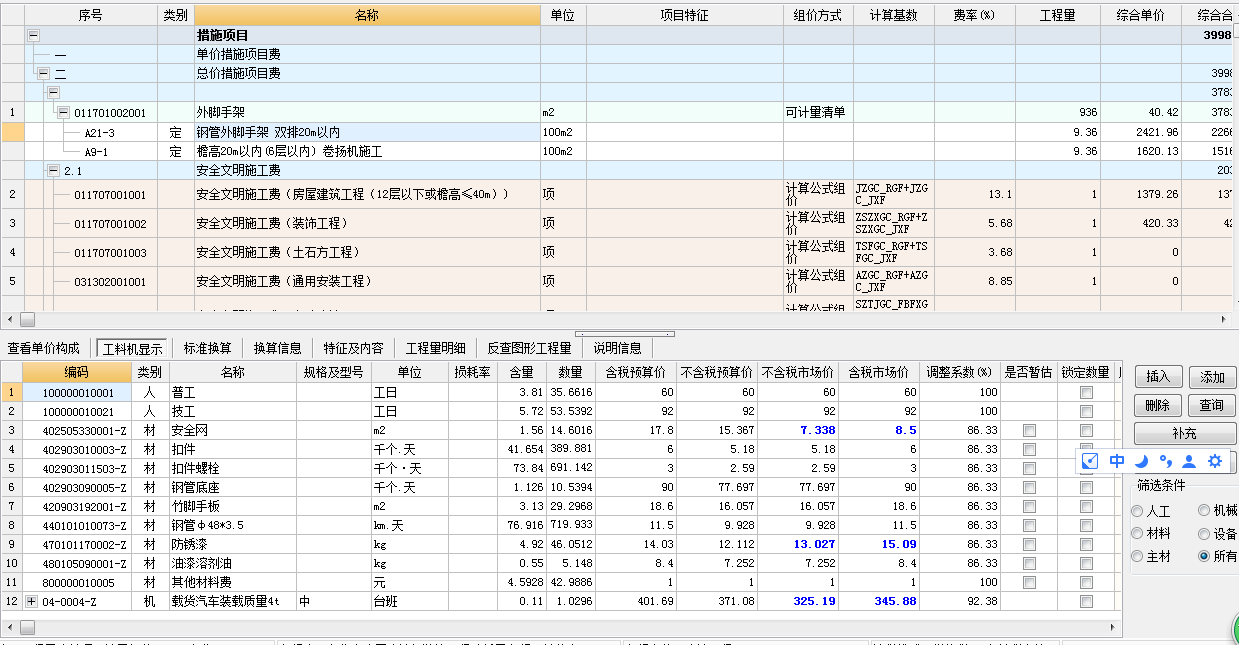This screenshot has width=1239, height=645.
Task: Click the 补充 button
Action: [x=1185, y=434]
